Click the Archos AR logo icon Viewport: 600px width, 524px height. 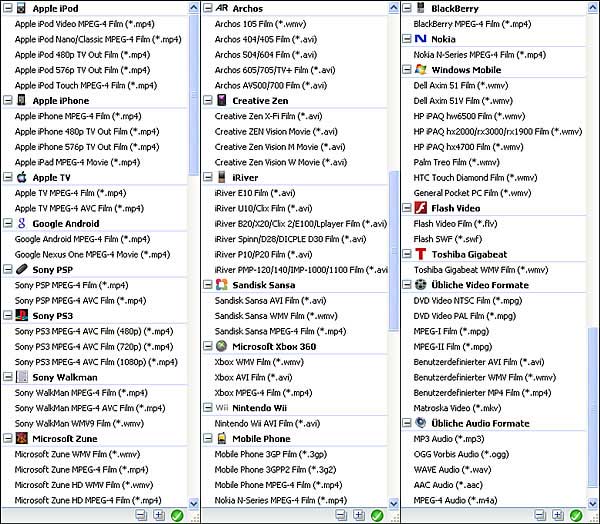(222, 8)
